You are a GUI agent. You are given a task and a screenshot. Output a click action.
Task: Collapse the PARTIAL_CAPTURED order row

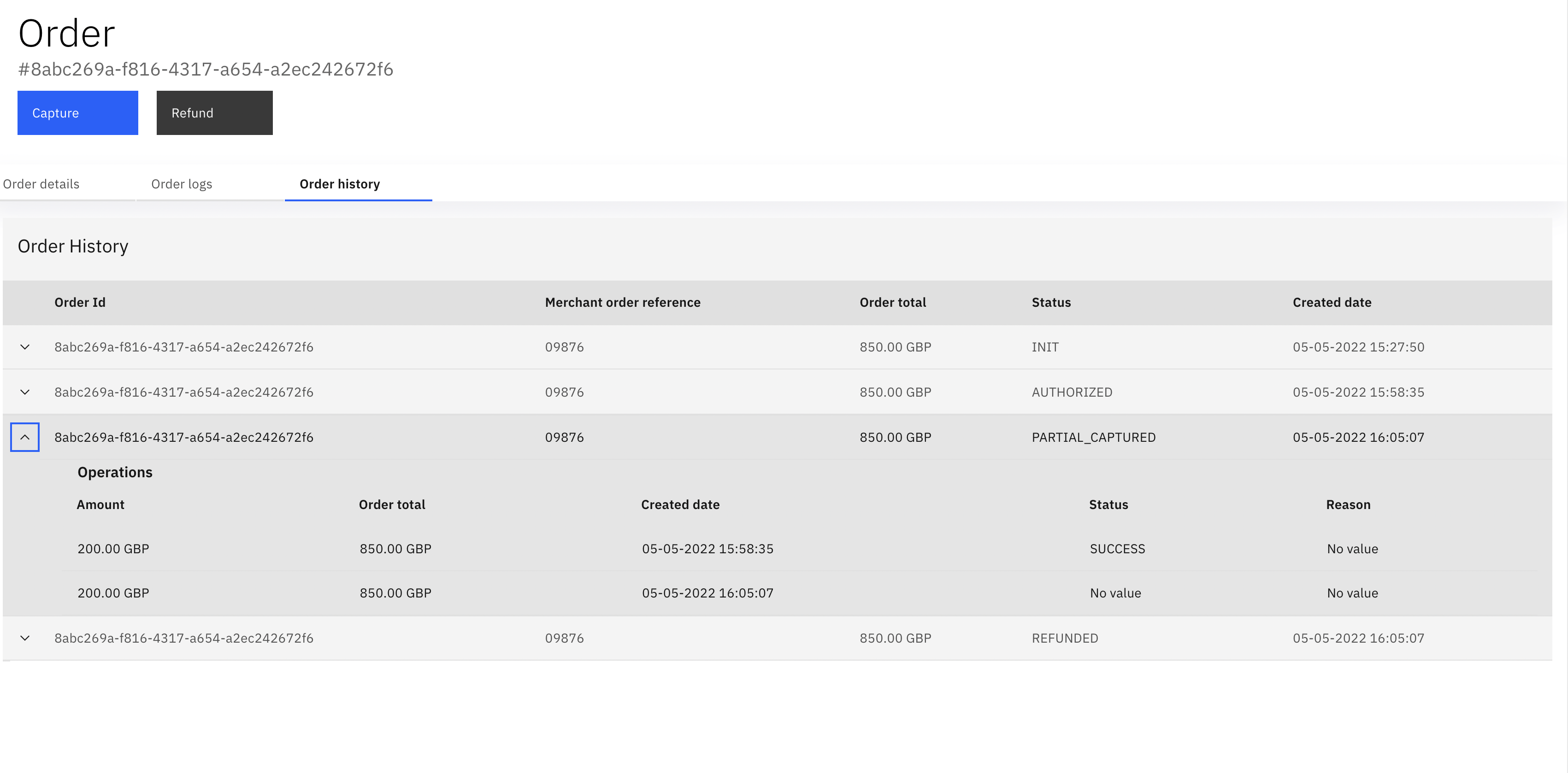pos(24,437)
